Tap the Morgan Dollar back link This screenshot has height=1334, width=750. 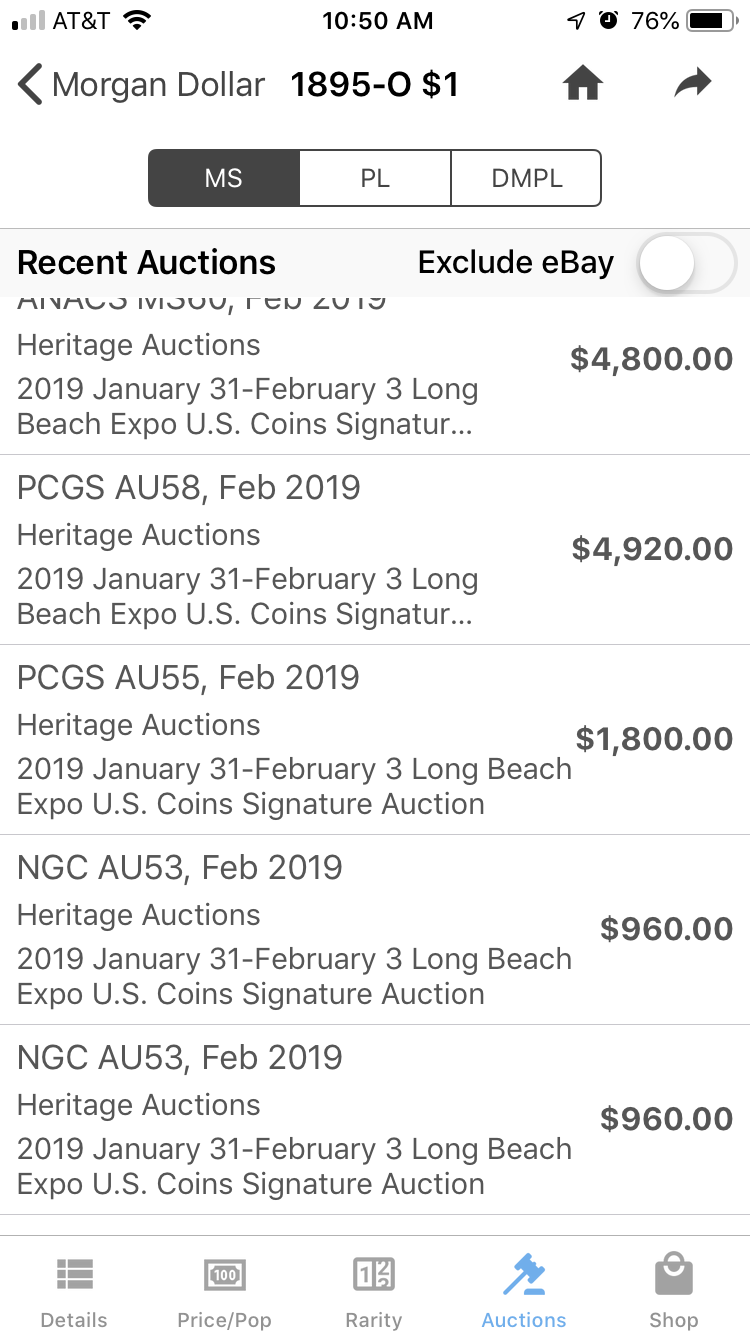[x=158, y=85]
